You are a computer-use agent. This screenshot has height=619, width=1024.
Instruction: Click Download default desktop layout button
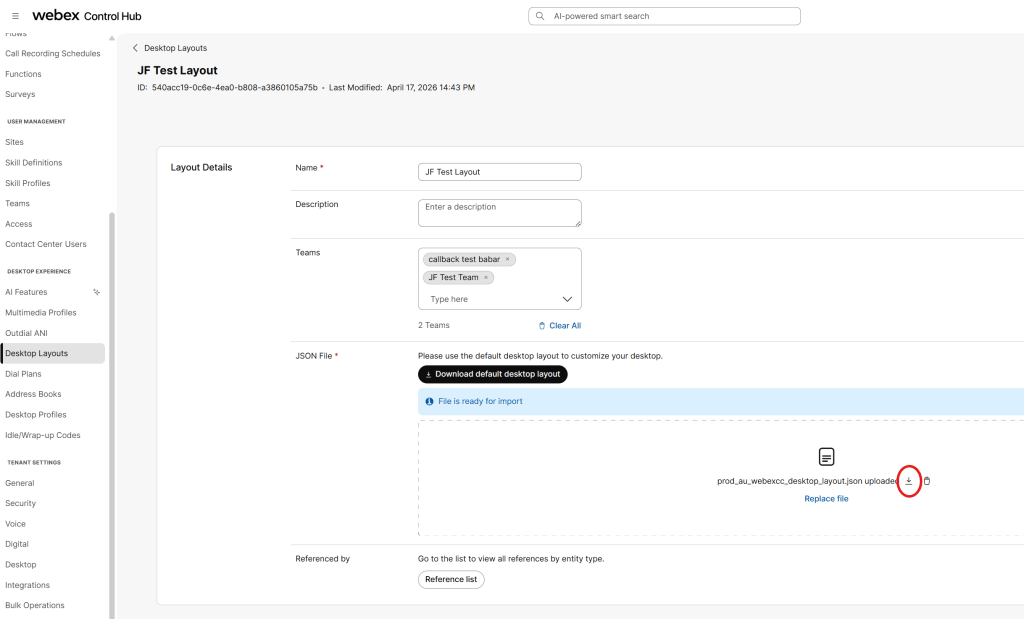tap(493, 374)
